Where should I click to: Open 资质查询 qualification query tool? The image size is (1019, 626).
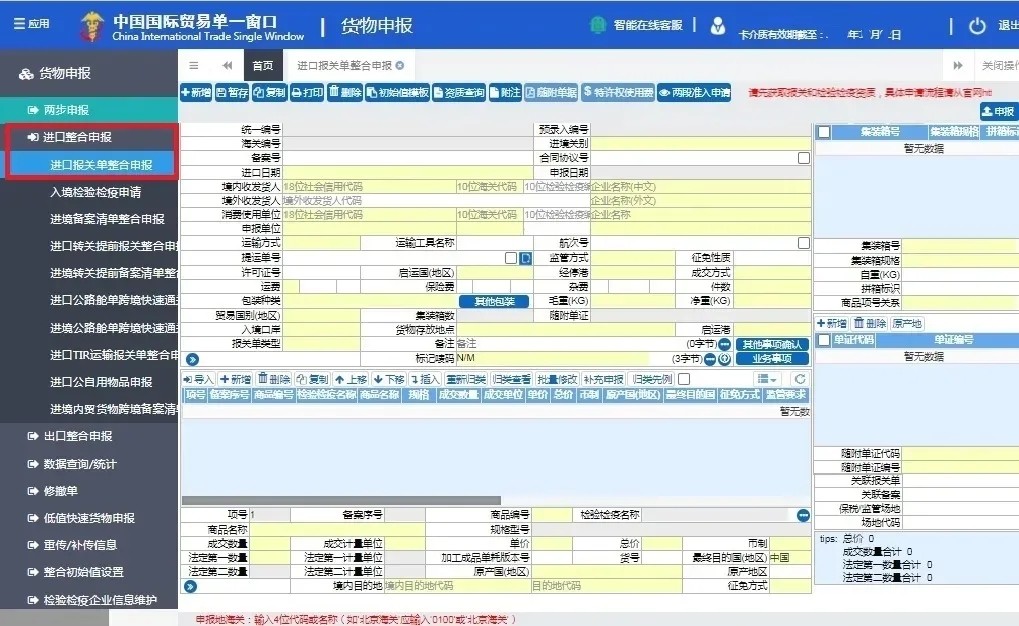click(x=460, y=92)
